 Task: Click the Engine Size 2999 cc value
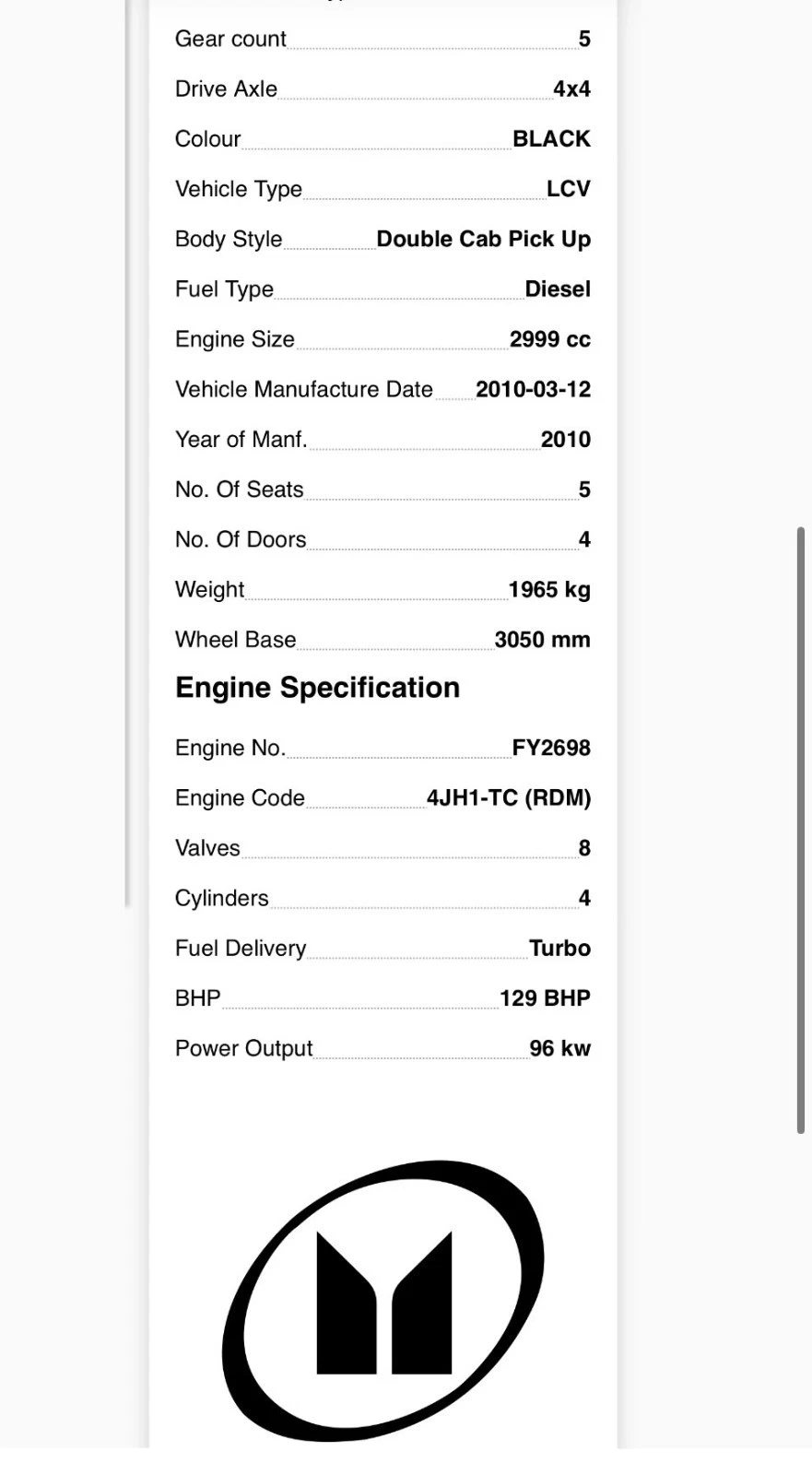550,339
